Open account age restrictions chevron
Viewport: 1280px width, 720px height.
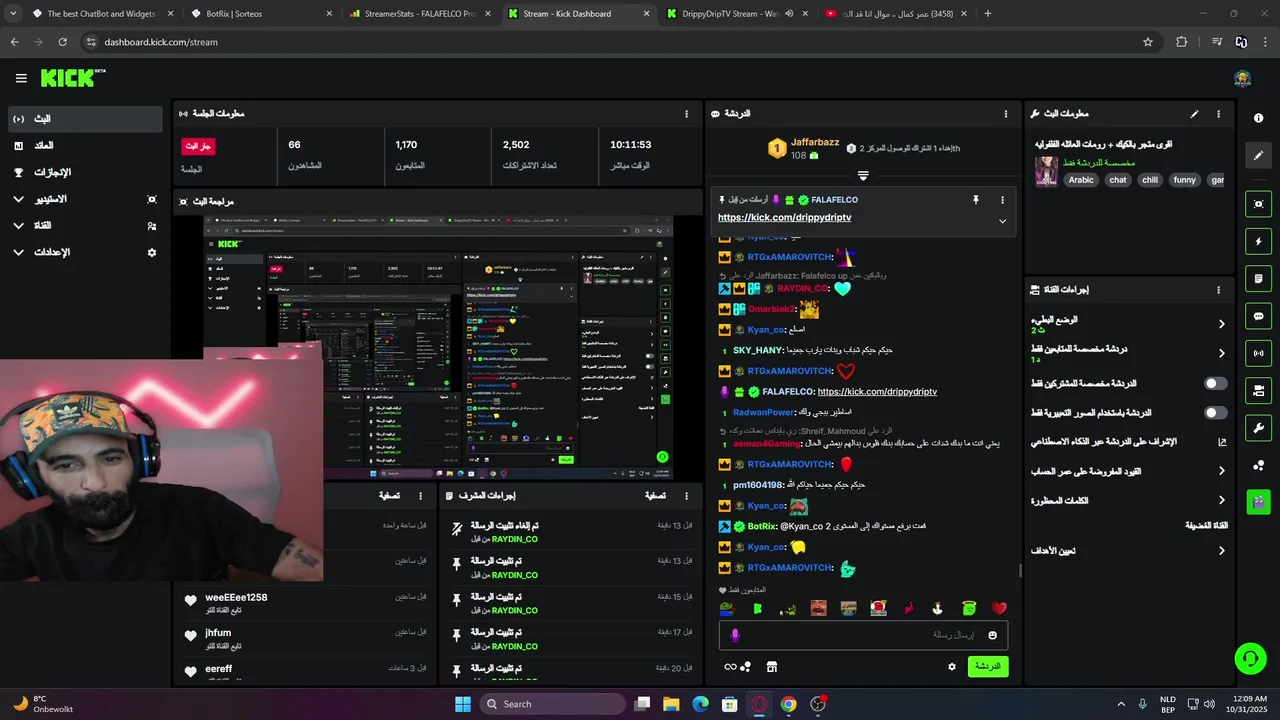pyautogui.click(x=1221, y=471)
